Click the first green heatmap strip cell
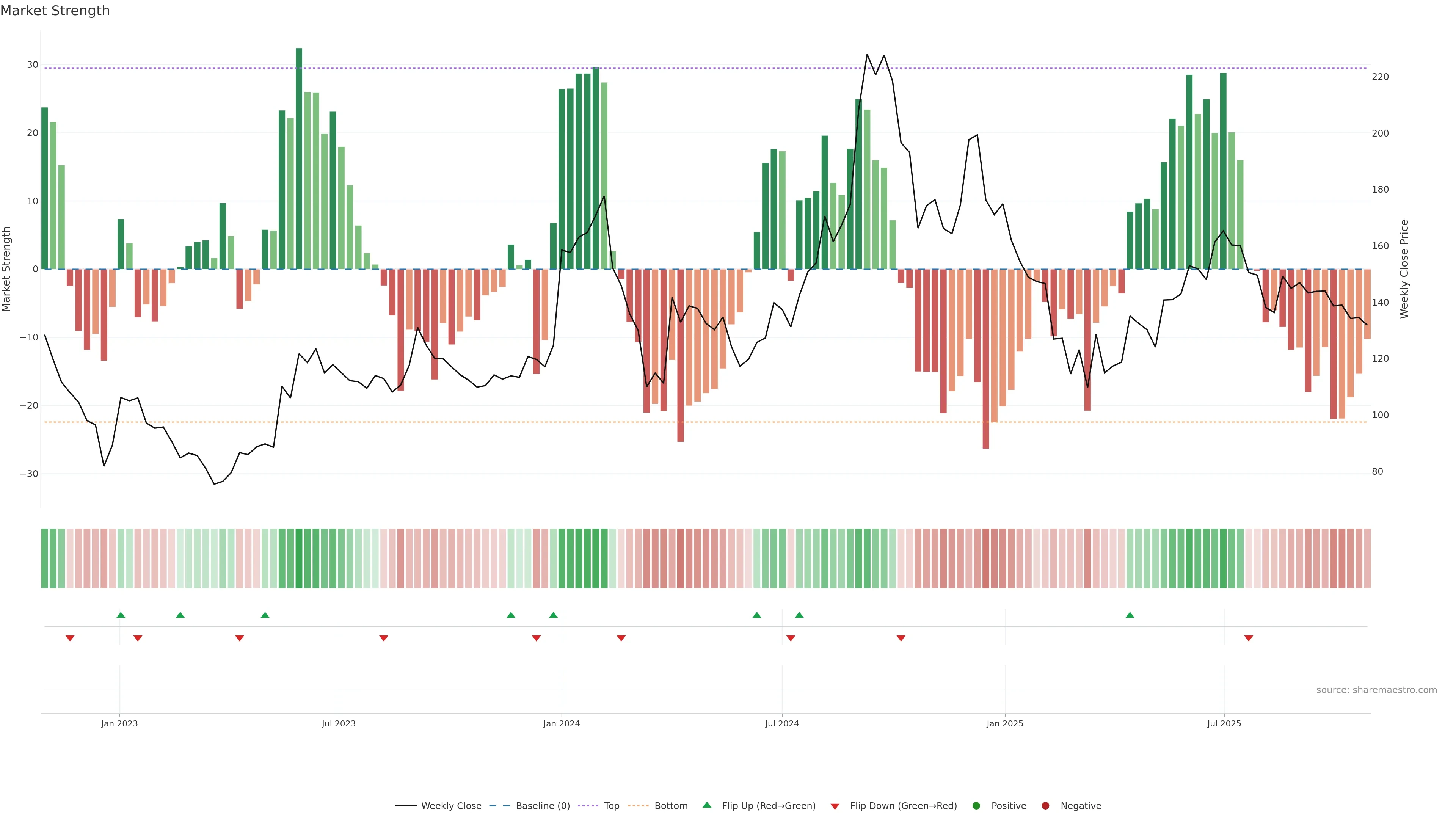 tap(45, 559)
